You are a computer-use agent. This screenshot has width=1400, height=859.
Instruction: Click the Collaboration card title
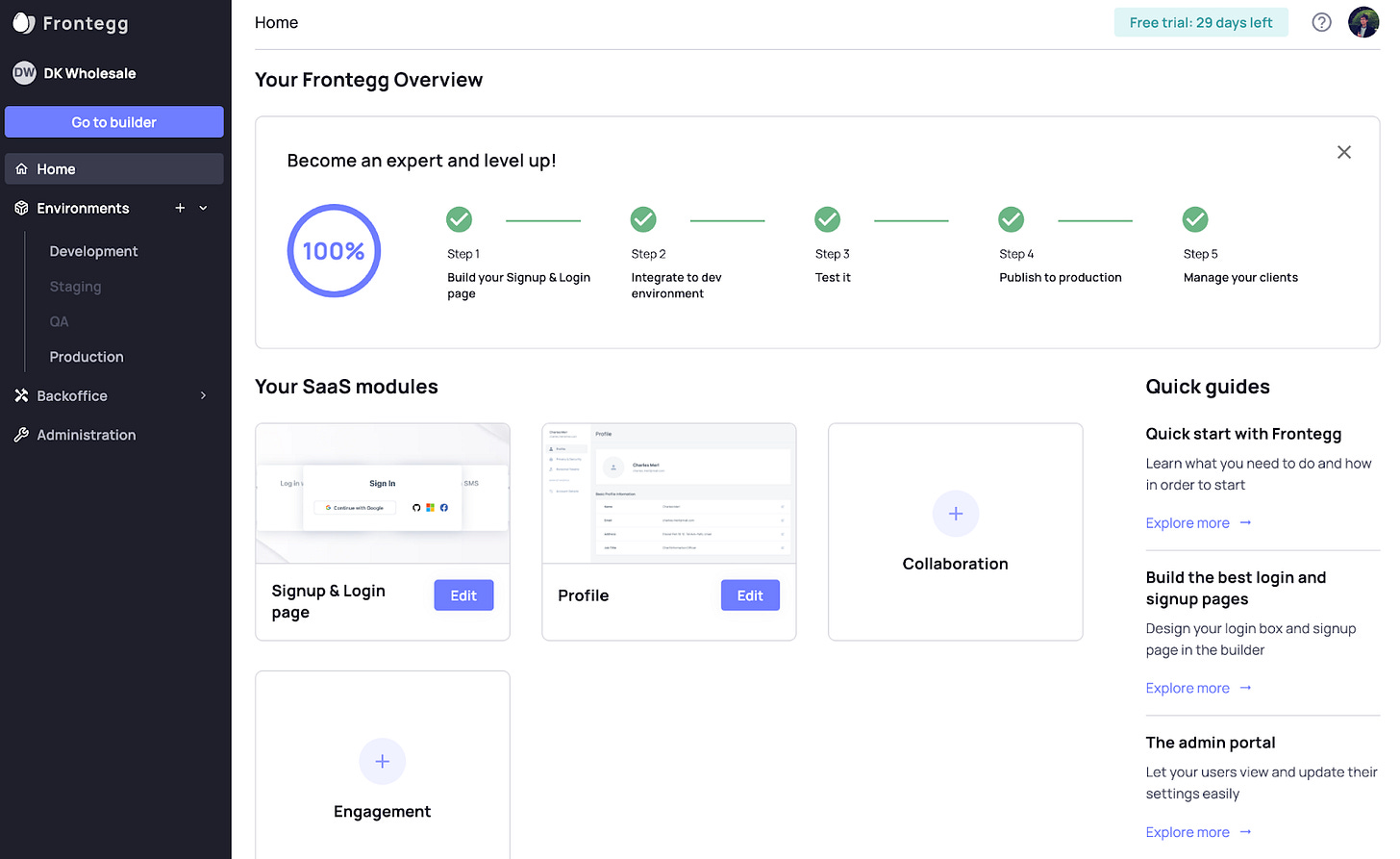point(956,564)
